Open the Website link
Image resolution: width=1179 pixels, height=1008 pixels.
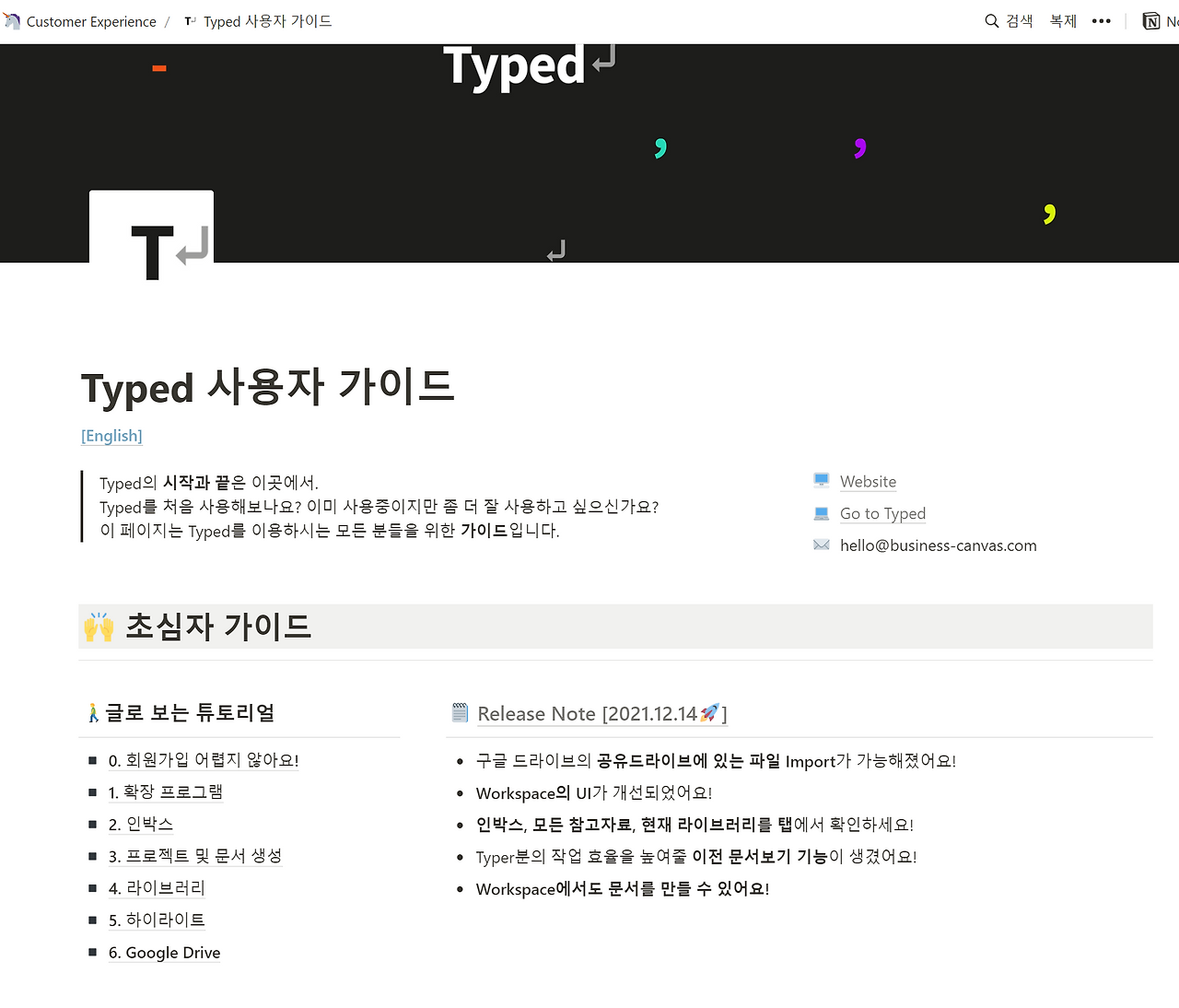tap(868, 481)
